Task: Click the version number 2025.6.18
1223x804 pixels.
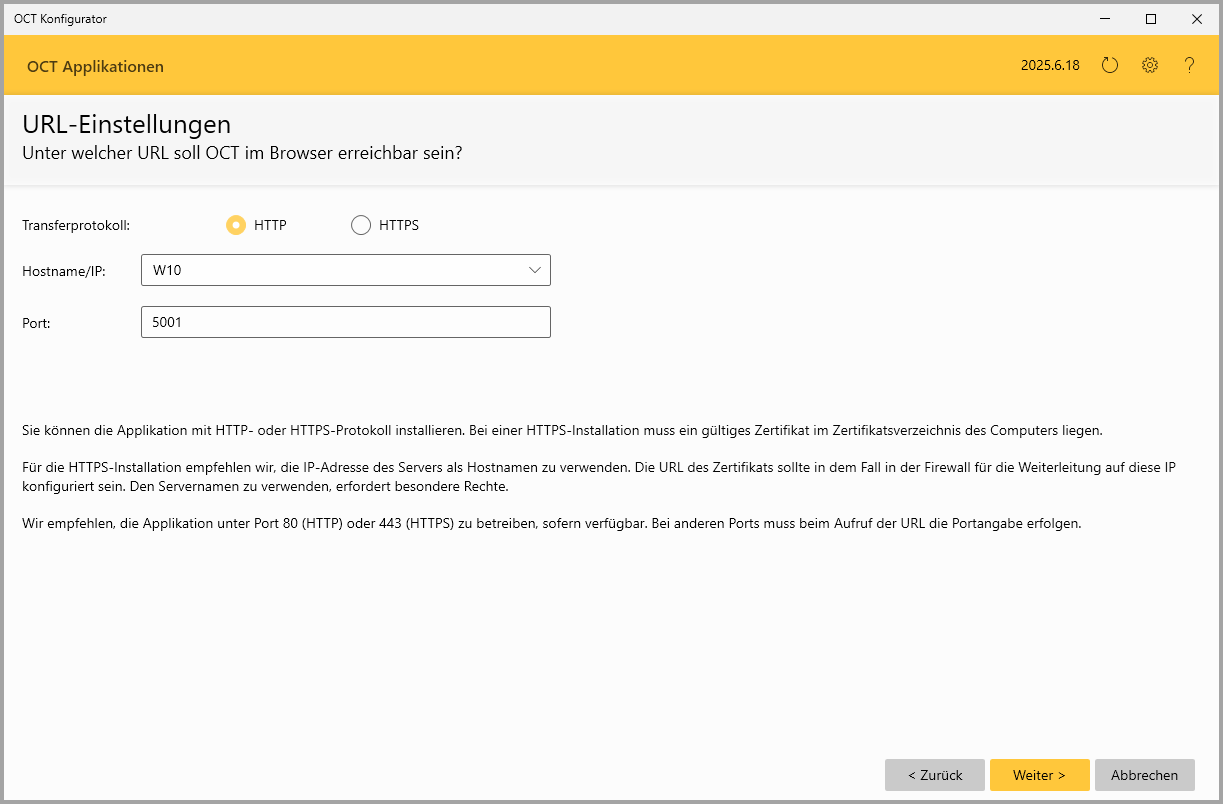Action: coord(1050,66)
